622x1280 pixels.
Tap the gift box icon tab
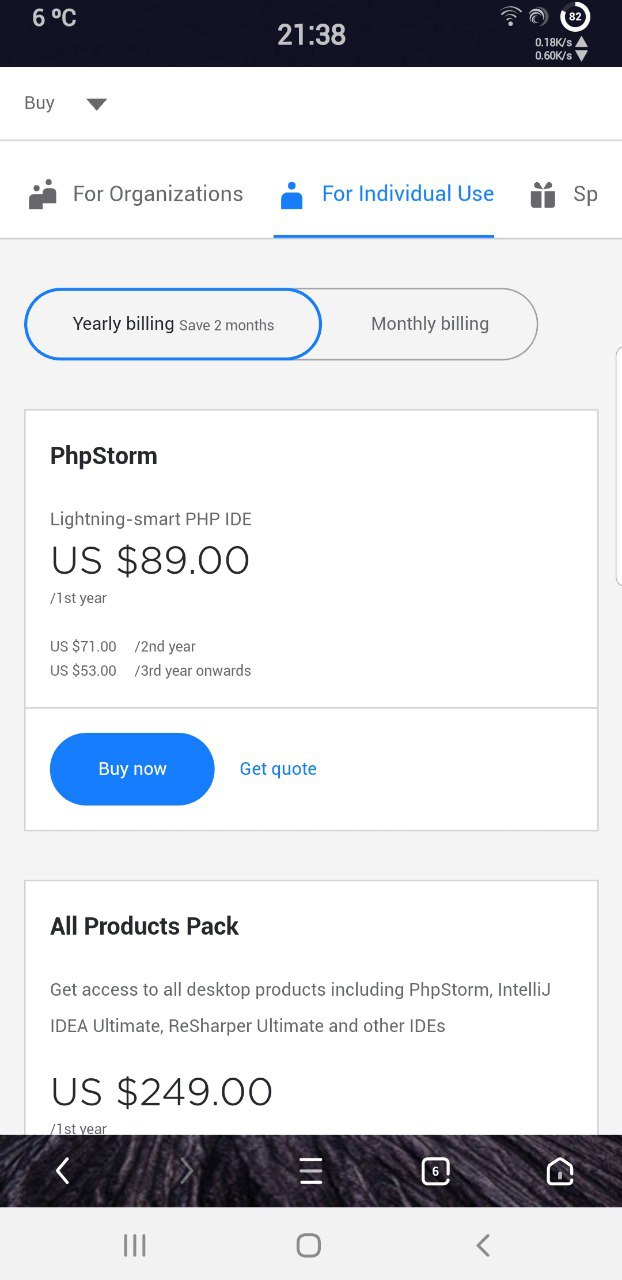point(543,194)
